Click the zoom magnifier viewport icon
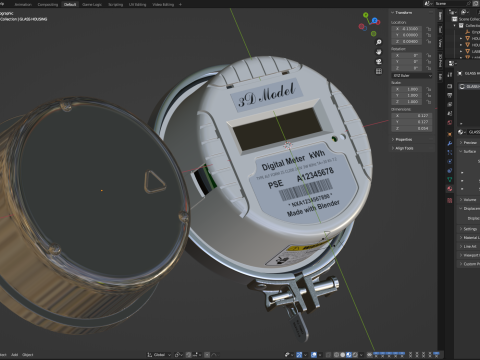Screen dimensions: 480x360 (379, 42)
